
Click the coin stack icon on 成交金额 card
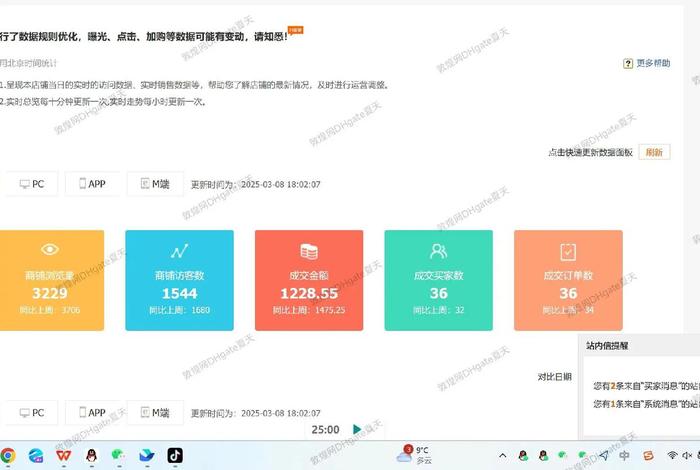[x=309, y=251]
